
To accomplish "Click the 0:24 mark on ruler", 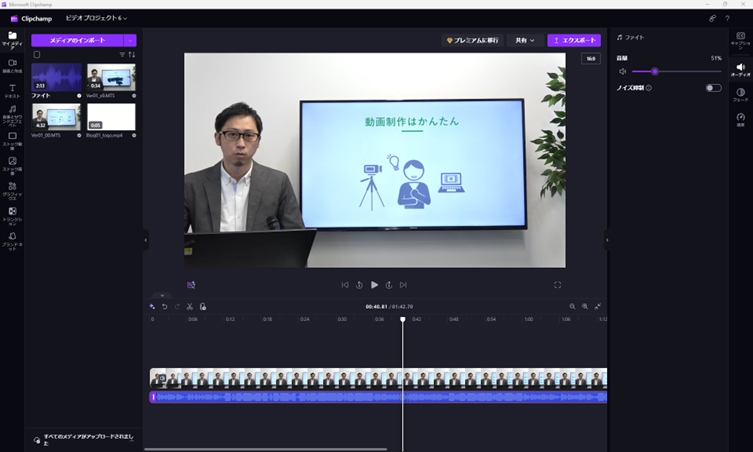I will coord(304,319).
